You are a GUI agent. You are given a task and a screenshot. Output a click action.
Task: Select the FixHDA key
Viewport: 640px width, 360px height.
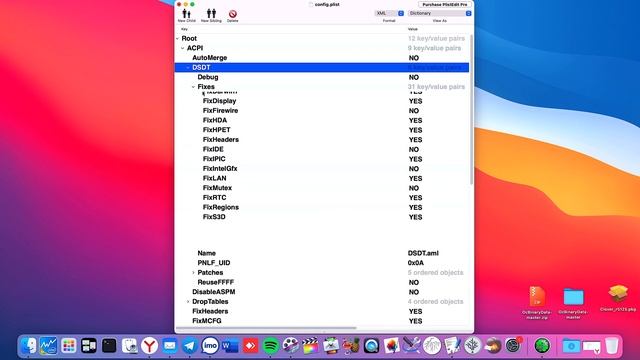point(215,120)
